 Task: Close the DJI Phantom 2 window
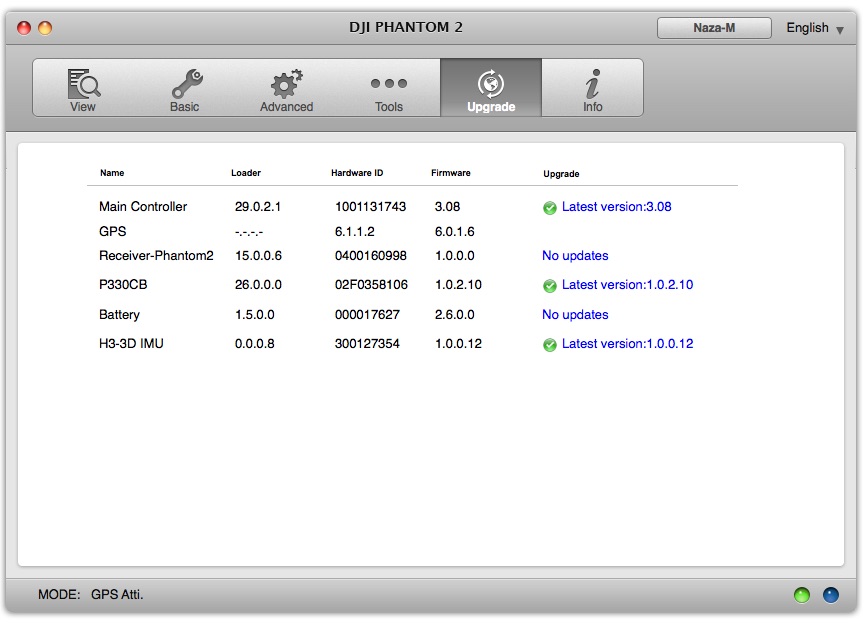pyautogui.click(x=24, y=28)
